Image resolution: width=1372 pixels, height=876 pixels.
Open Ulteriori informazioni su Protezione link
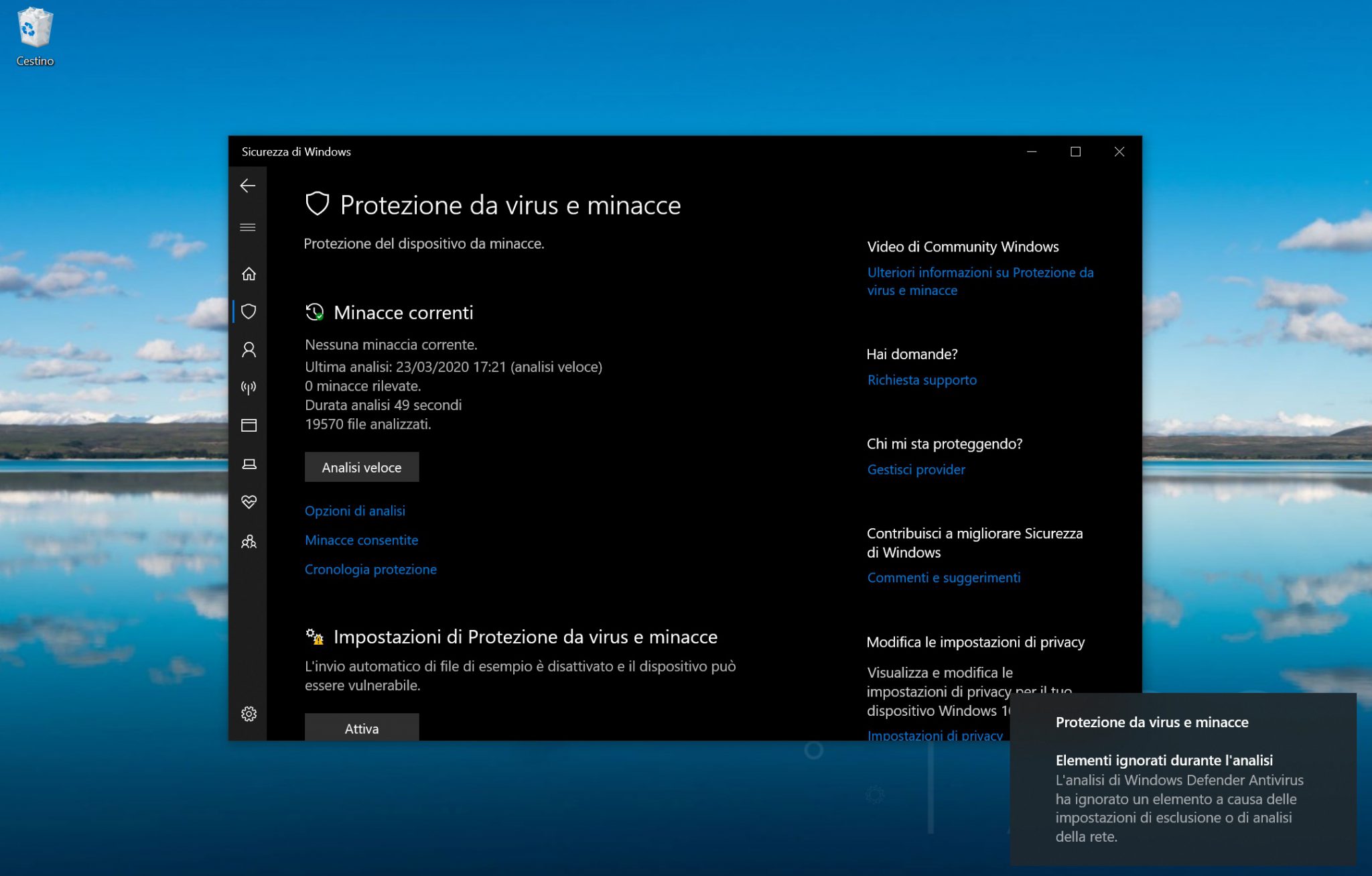coord(980,281)
